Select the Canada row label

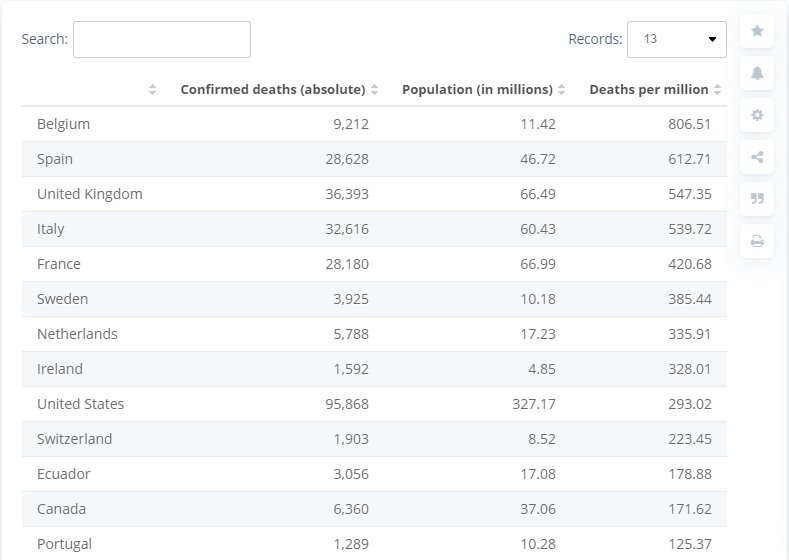[61, 509]
